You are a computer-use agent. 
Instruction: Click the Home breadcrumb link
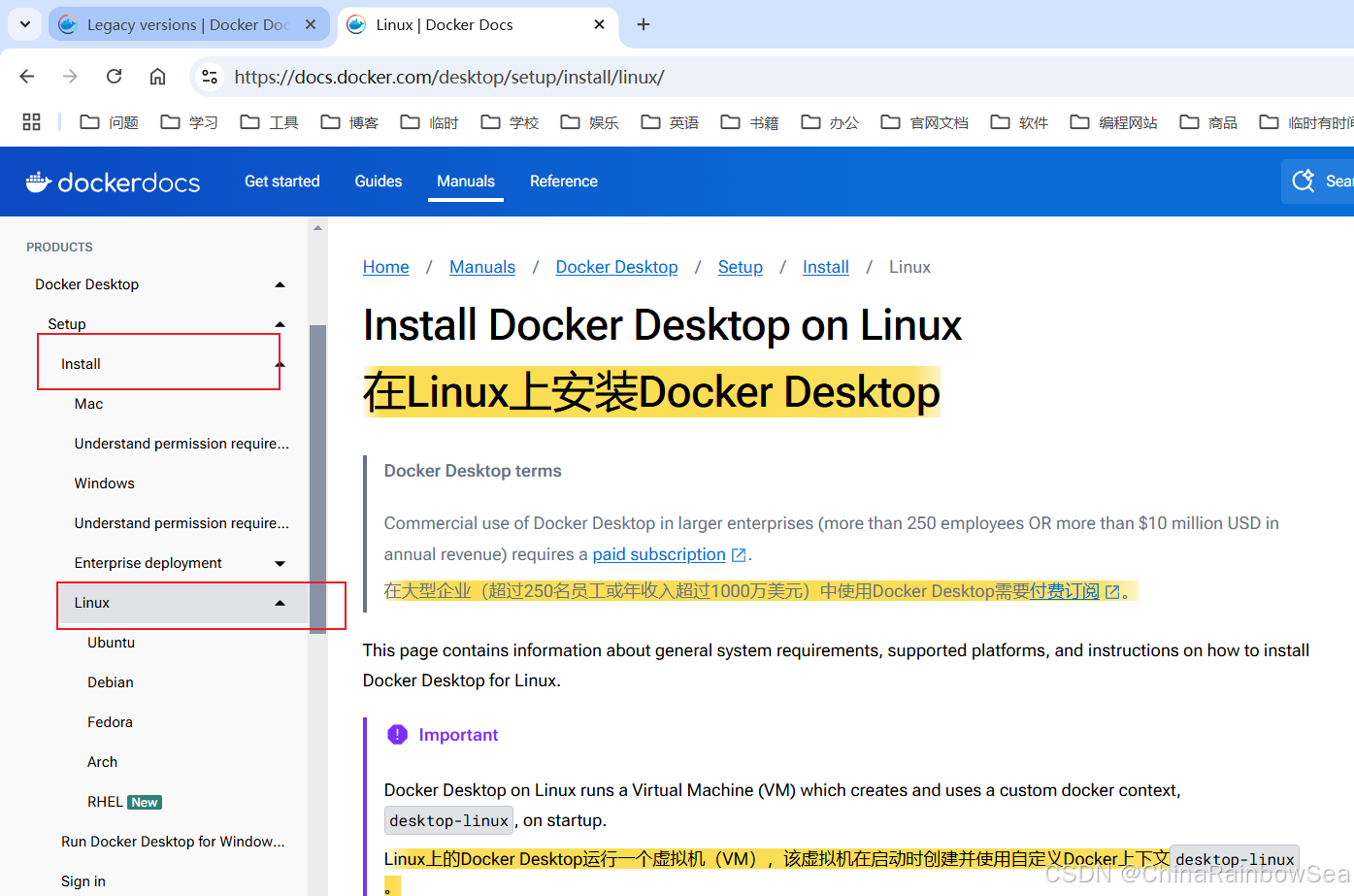(x=385, y=266)
